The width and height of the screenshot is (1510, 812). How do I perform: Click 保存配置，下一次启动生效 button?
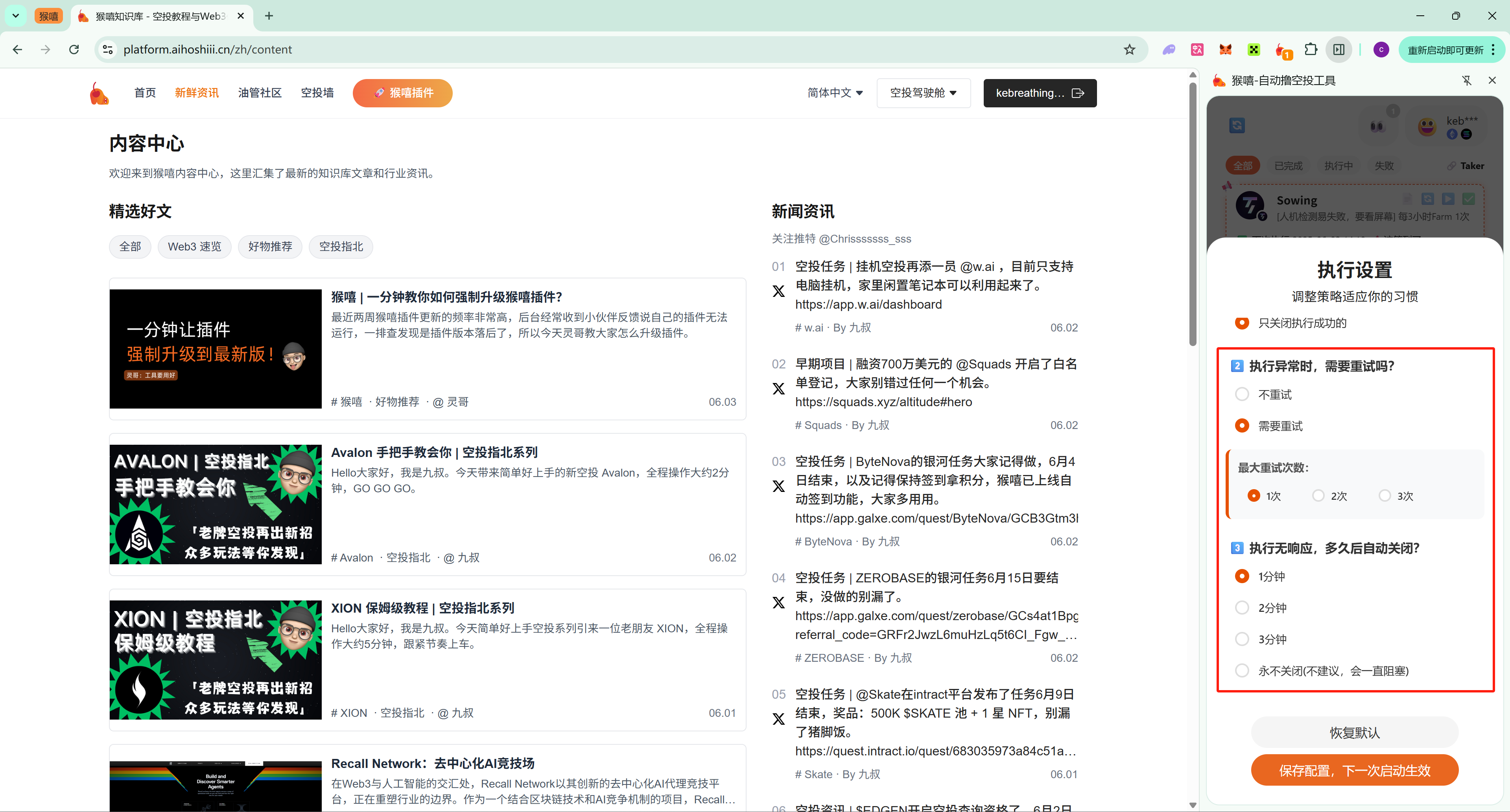[1355, 770]
